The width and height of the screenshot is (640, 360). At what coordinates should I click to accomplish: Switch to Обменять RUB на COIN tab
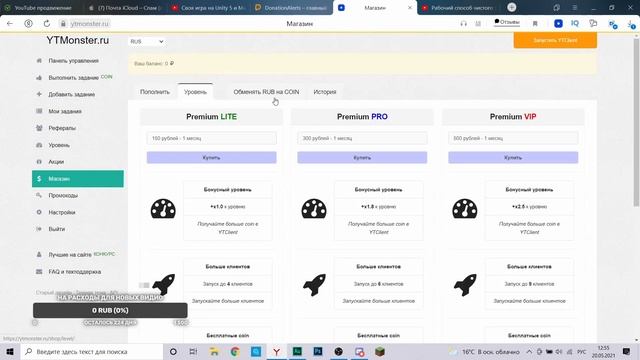coord(266,92)
